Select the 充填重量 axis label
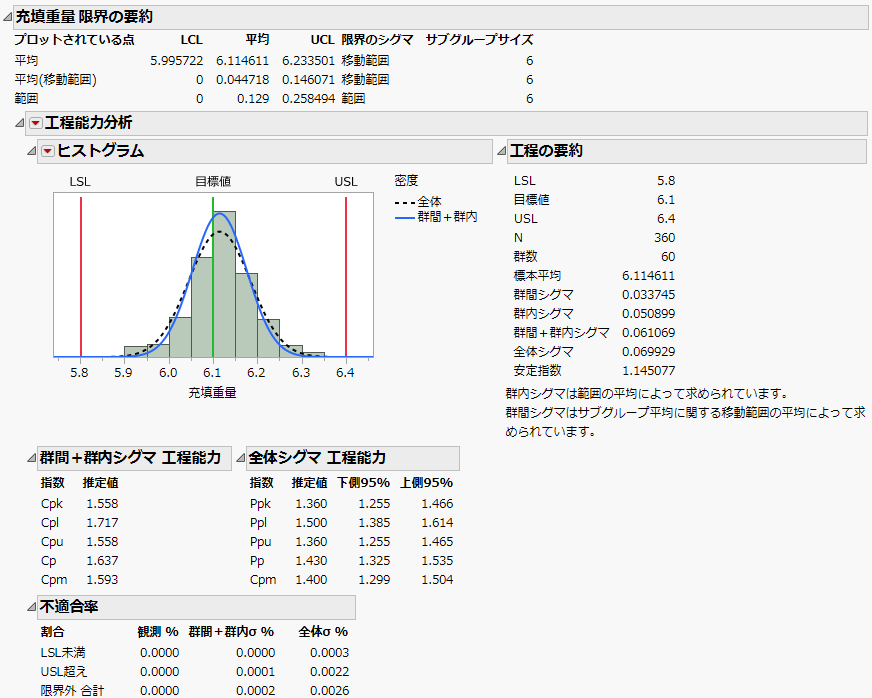This screenshot has height=698, width=872. [212, 393]
